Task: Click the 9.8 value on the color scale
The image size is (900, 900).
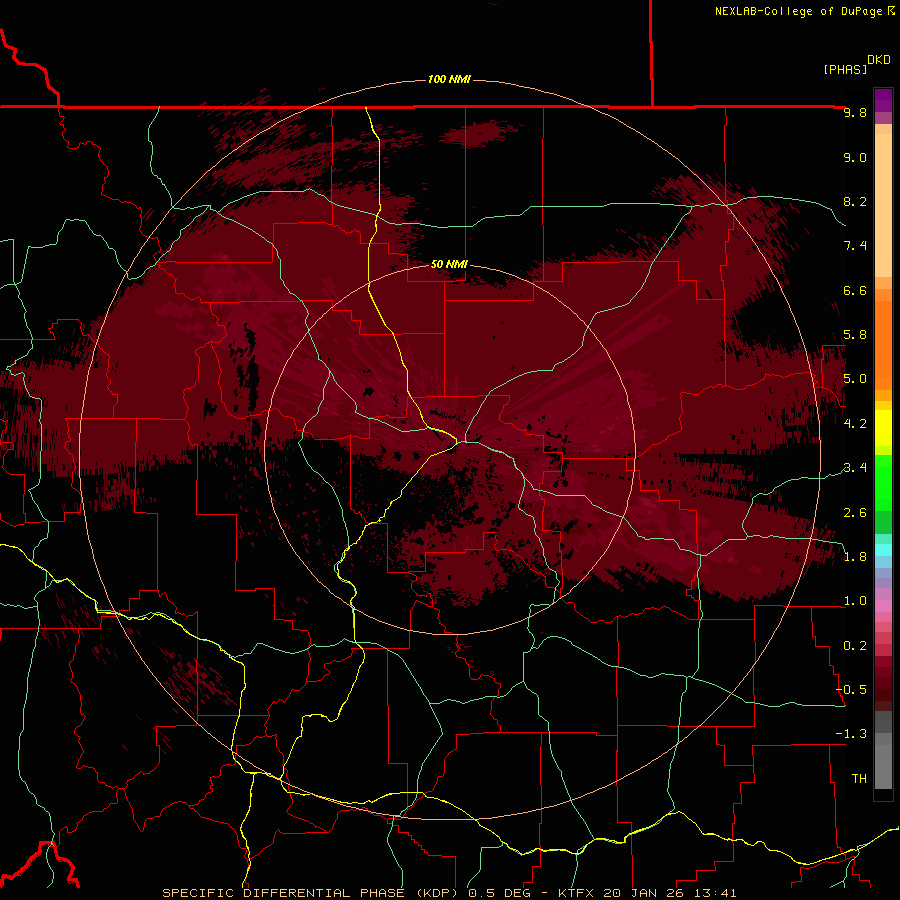Action: pyautogui.click(x=855, y=113)
